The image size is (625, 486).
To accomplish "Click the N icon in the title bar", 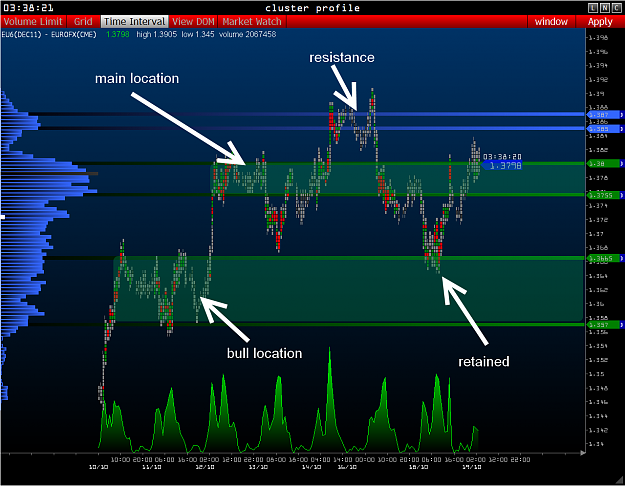I will point(605,8).
